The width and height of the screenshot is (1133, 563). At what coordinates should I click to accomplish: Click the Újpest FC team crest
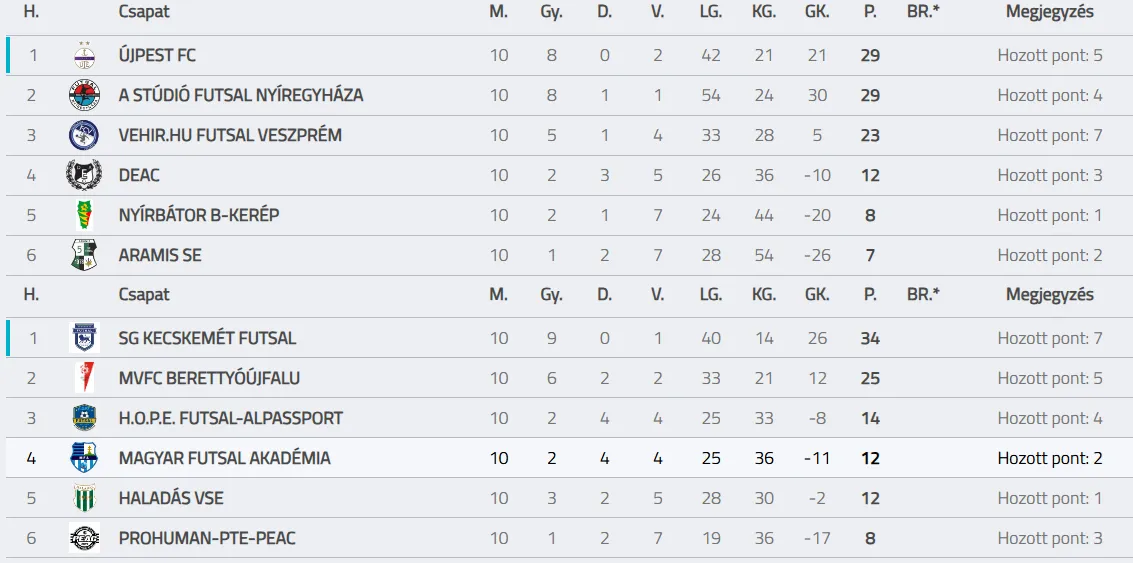(x=85, y=56)
